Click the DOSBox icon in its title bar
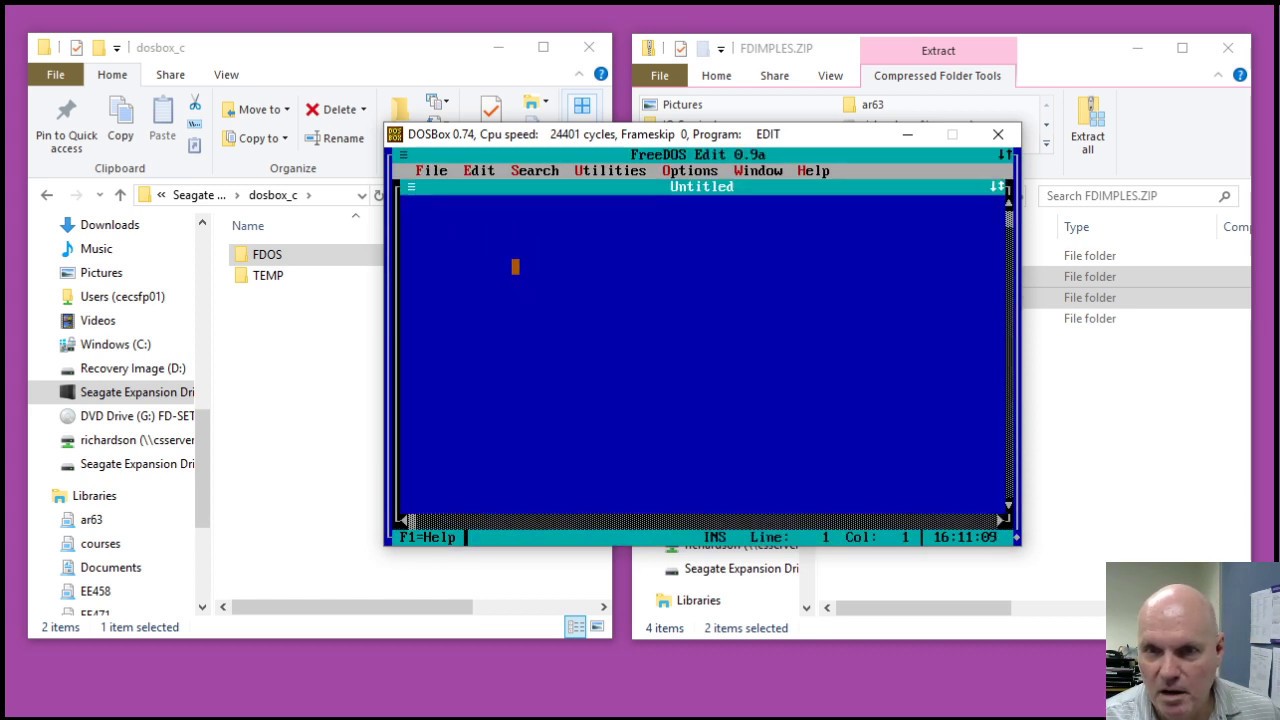The width and height of the screenshot is (1280, 720). tap(395, 134)
